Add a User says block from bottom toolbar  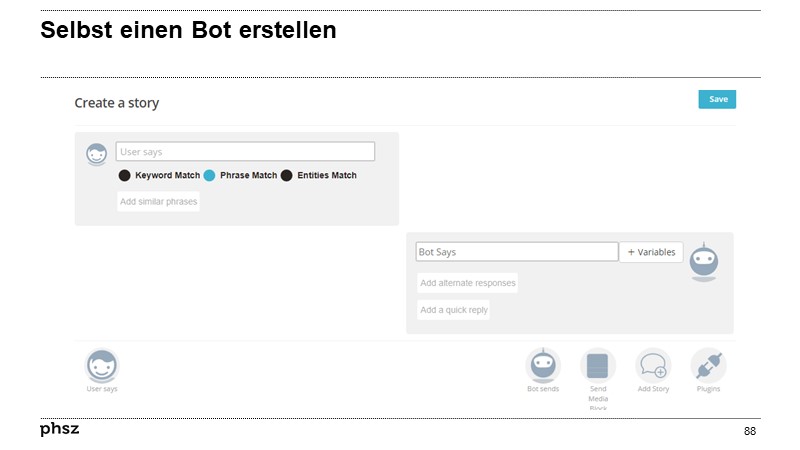(102, 366)
